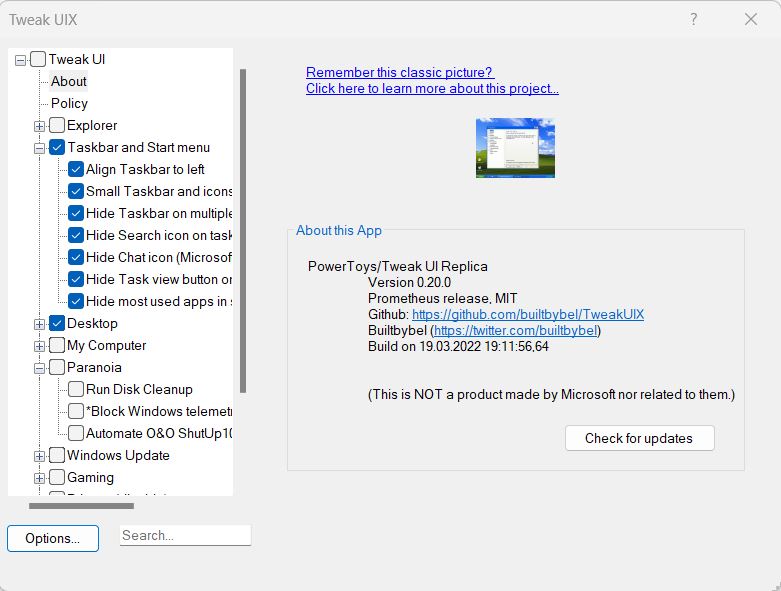Check the Paranoia category checkbox
This screenshot has width=781, height=591.
tap(57, 367)
